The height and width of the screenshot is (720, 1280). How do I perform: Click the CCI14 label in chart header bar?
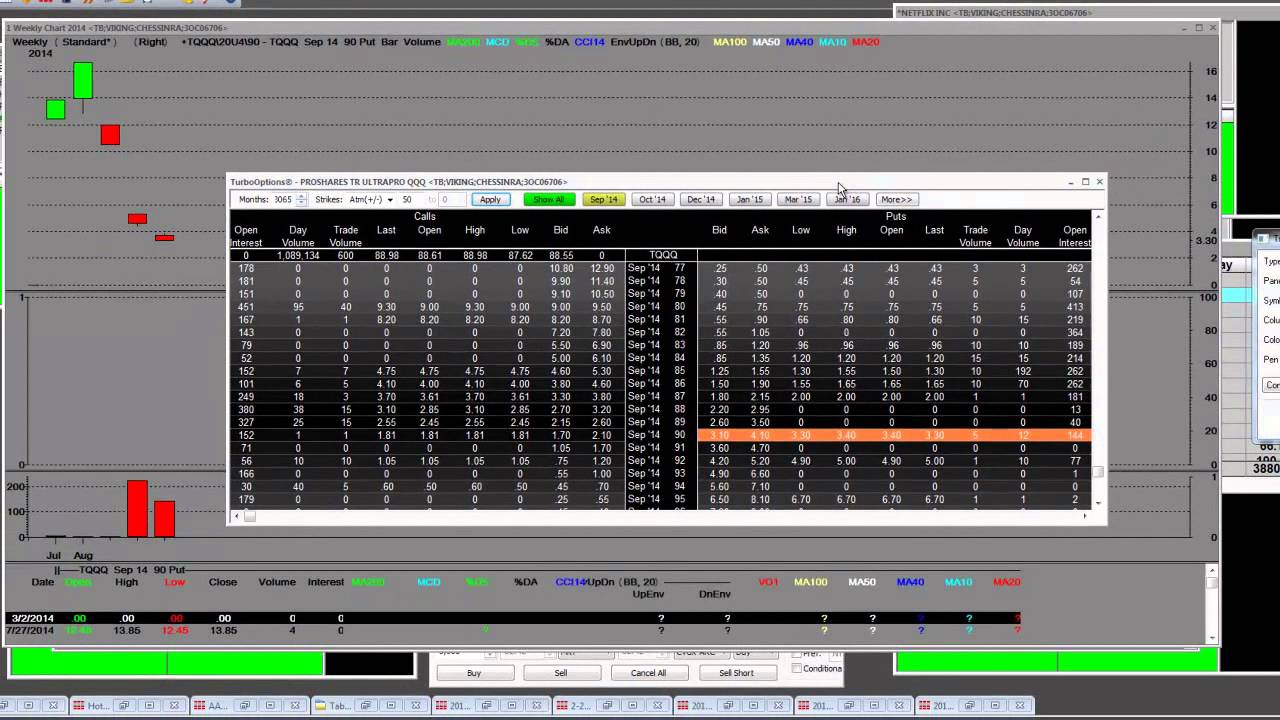(x=590, y=42)
